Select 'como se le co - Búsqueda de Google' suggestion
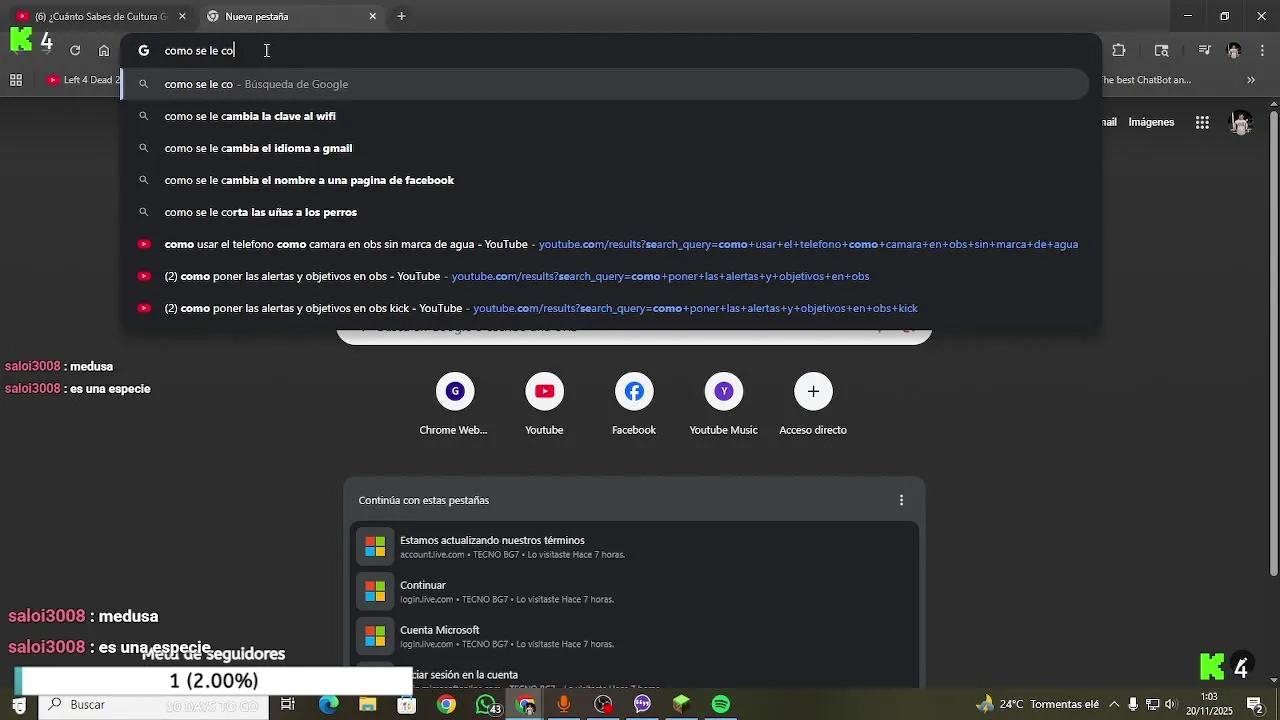 (x=605, y=84)
